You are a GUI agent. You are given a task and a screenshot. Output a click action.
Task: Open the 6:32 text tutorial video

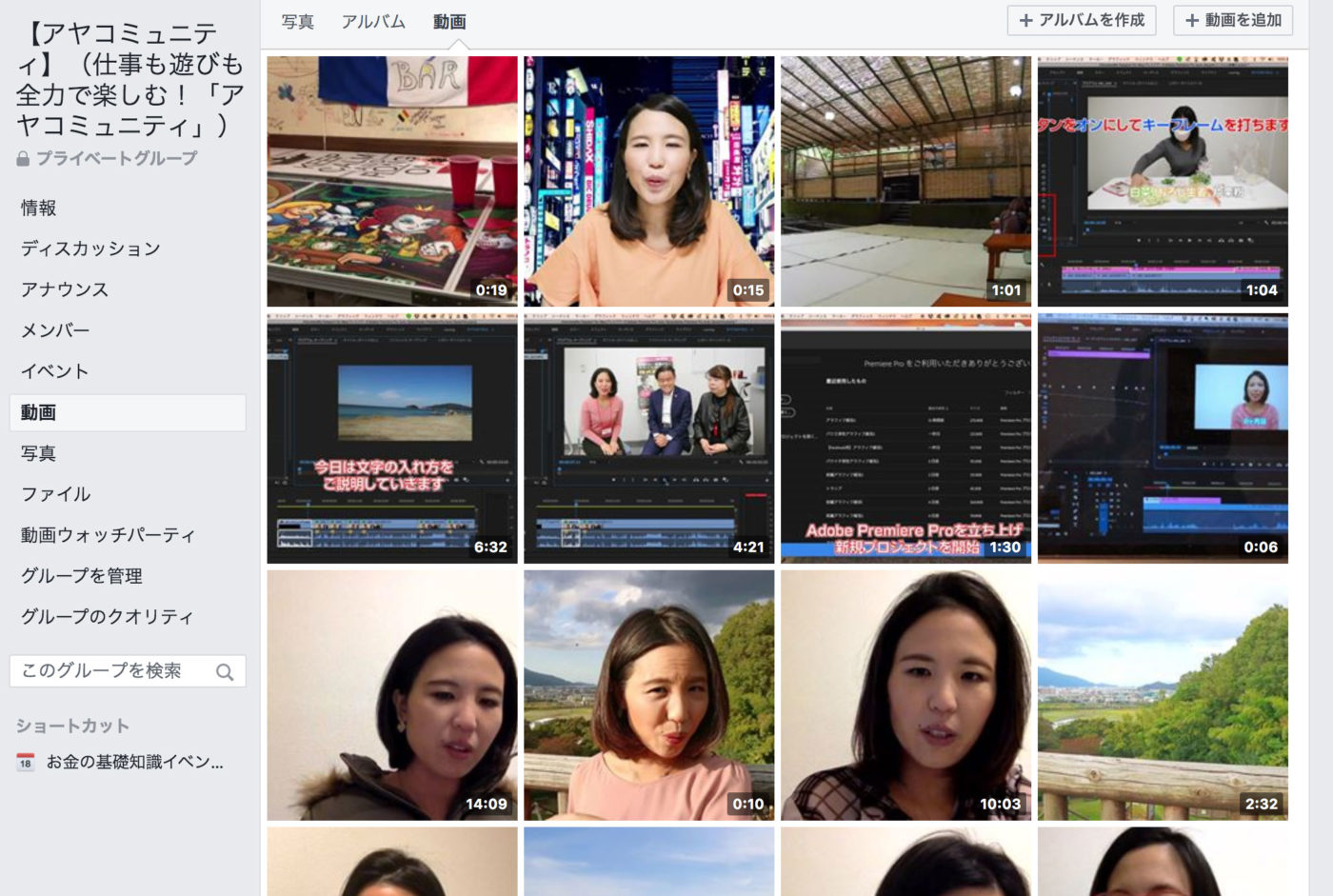(x=392, y=438)
